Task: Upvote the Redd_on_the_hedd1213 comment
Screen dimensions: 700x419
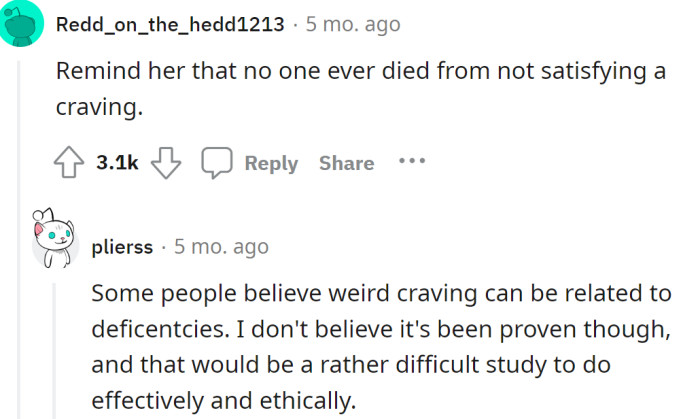Action: [x=68, y=163]
